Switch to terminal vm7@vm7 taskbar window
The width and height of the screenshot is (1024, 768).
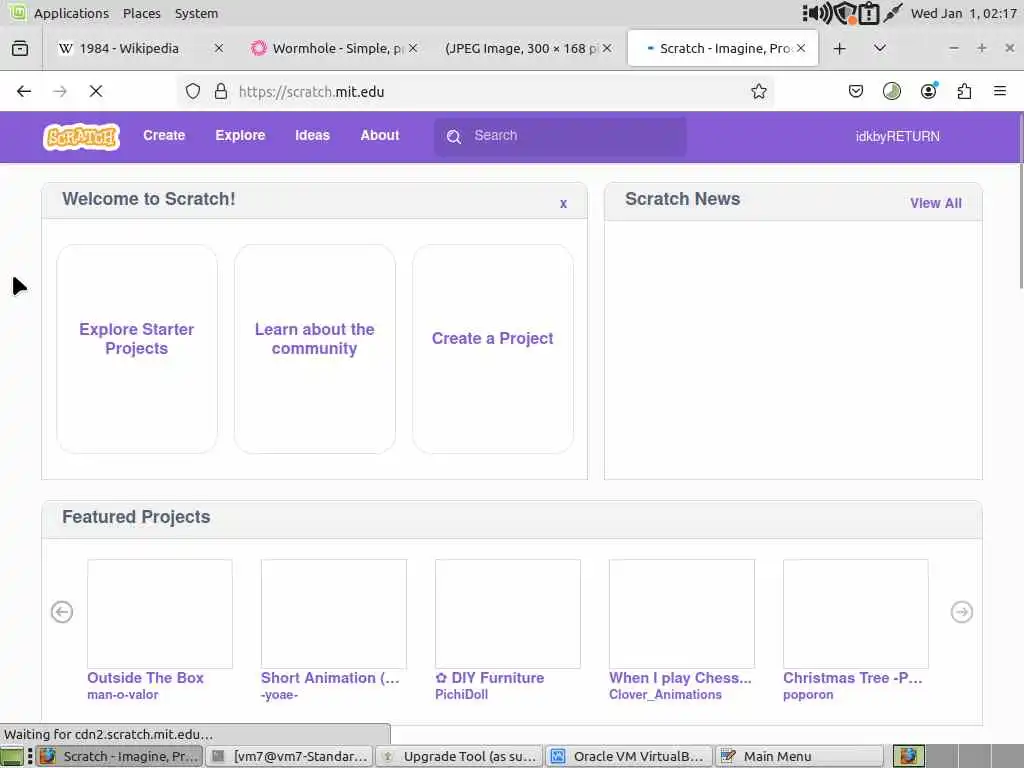pyautogui.click(x=289, y=756)
